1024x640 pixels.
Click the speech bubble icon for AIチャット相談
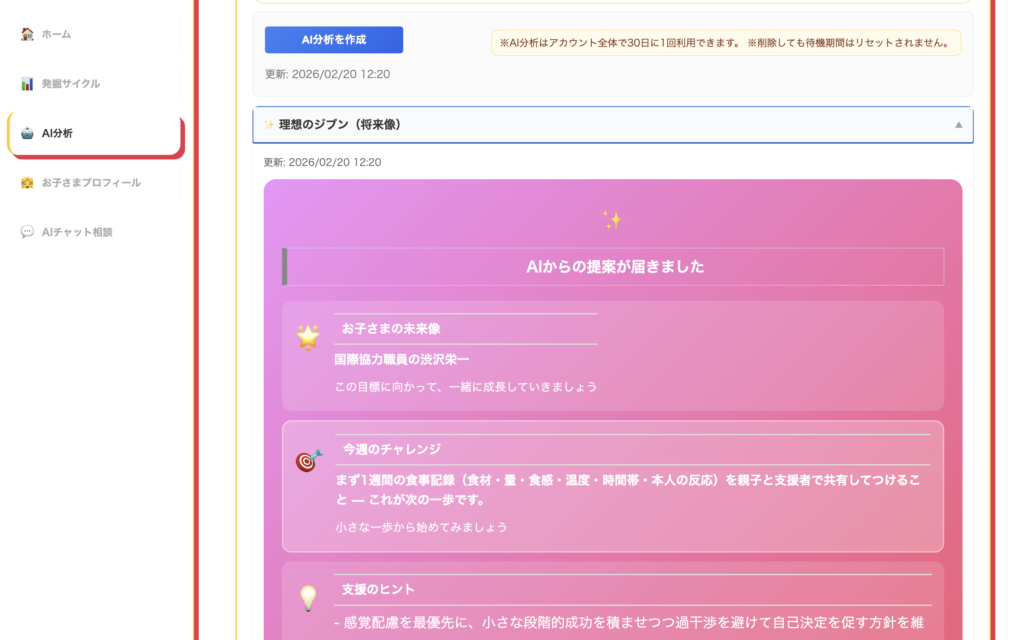coord(25,231)
